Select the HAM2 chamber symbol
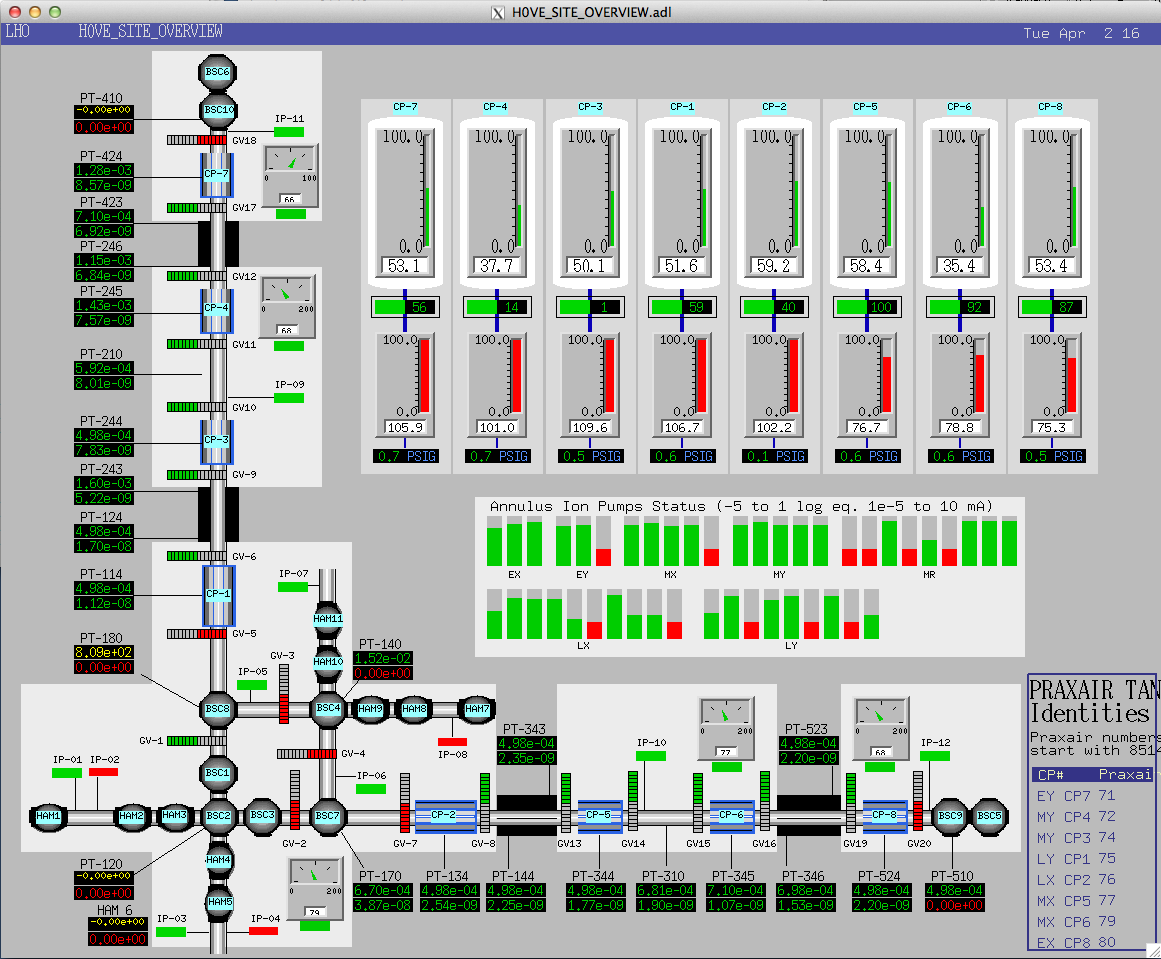Image resolution: width=1161 pixels, height=959 pixels. click(131, 816)
